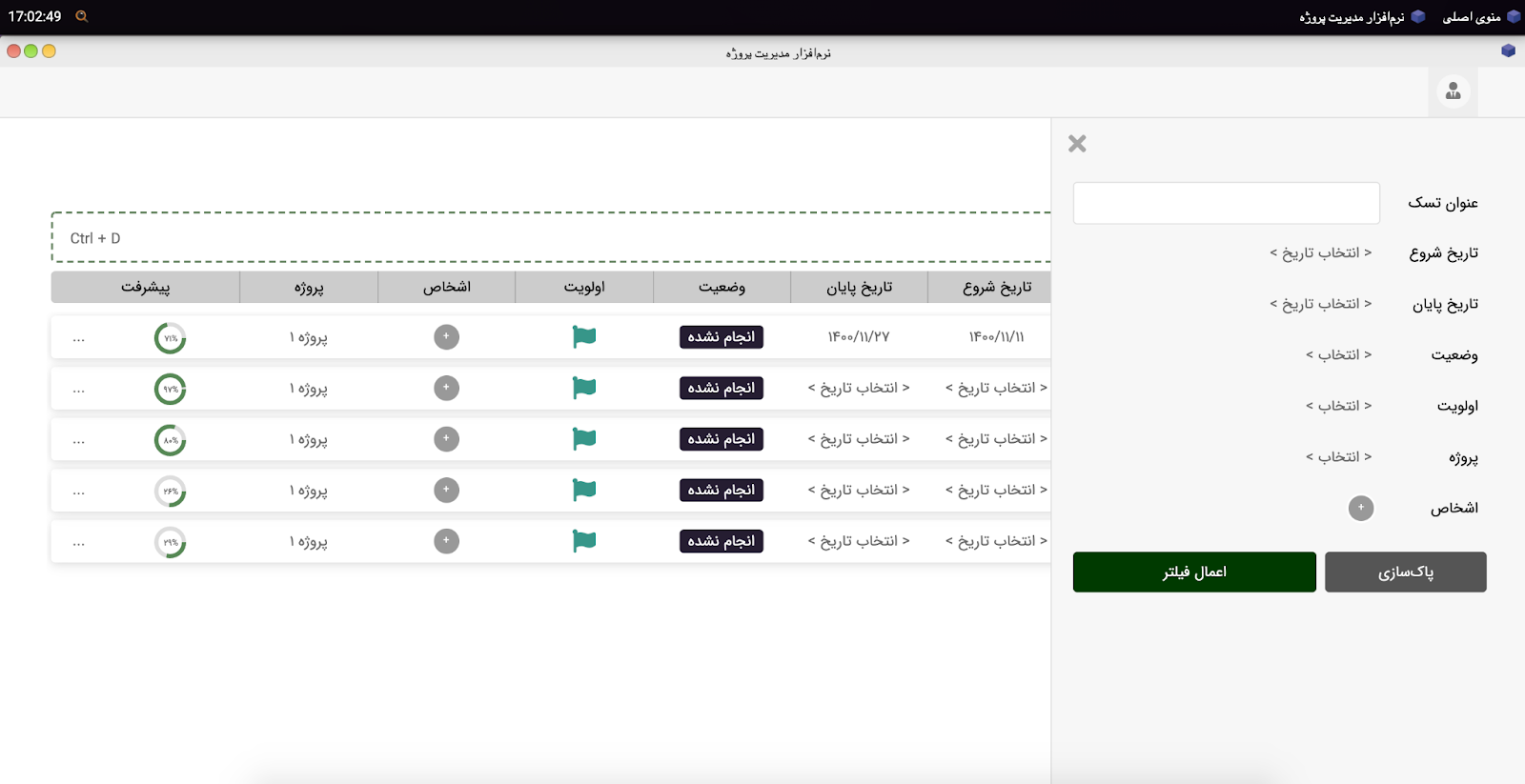Image resolution: width=1525 pixels, height=784 pixels.
Task: Click the cube icon in the window title bar
Action: click(1508, 50)
